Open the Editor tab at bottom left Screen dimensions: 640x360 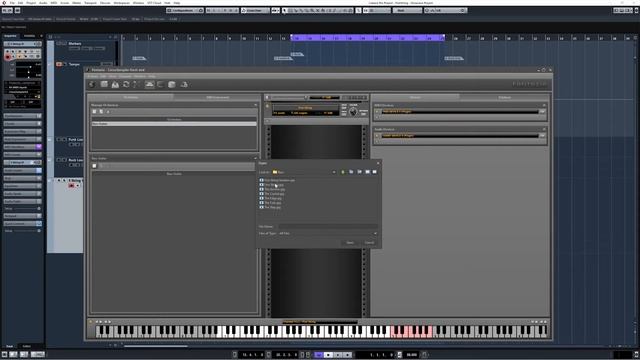click(x=27, y=346)
